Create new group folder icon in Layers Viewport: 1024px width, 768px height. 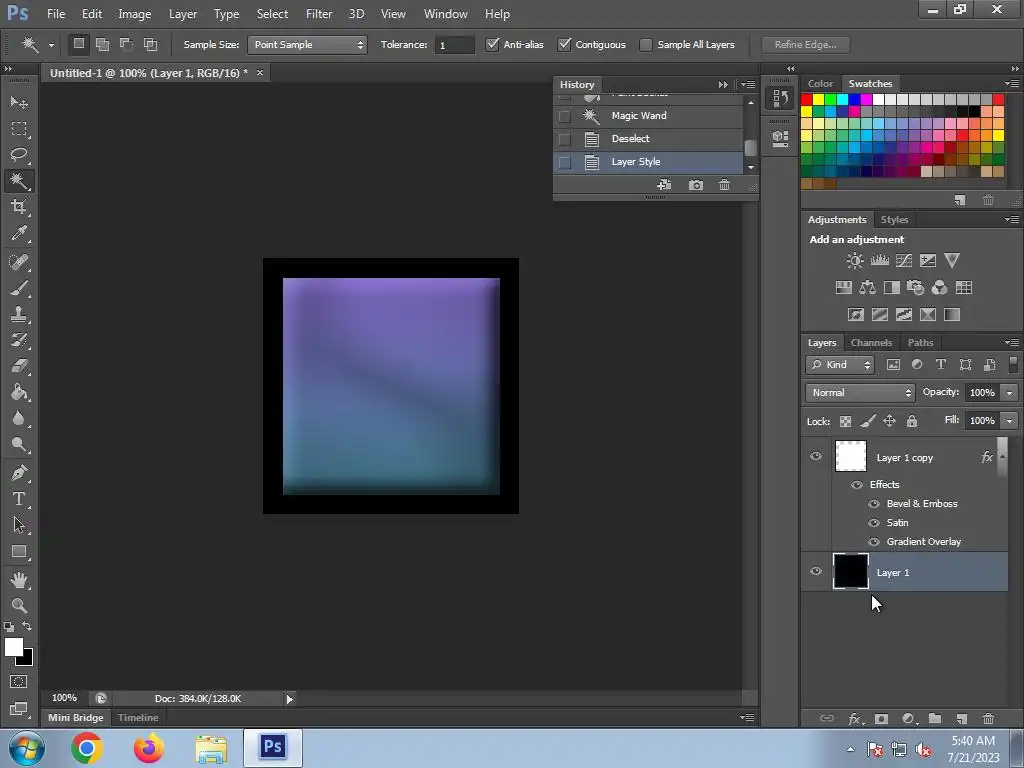tap(935, 718)
